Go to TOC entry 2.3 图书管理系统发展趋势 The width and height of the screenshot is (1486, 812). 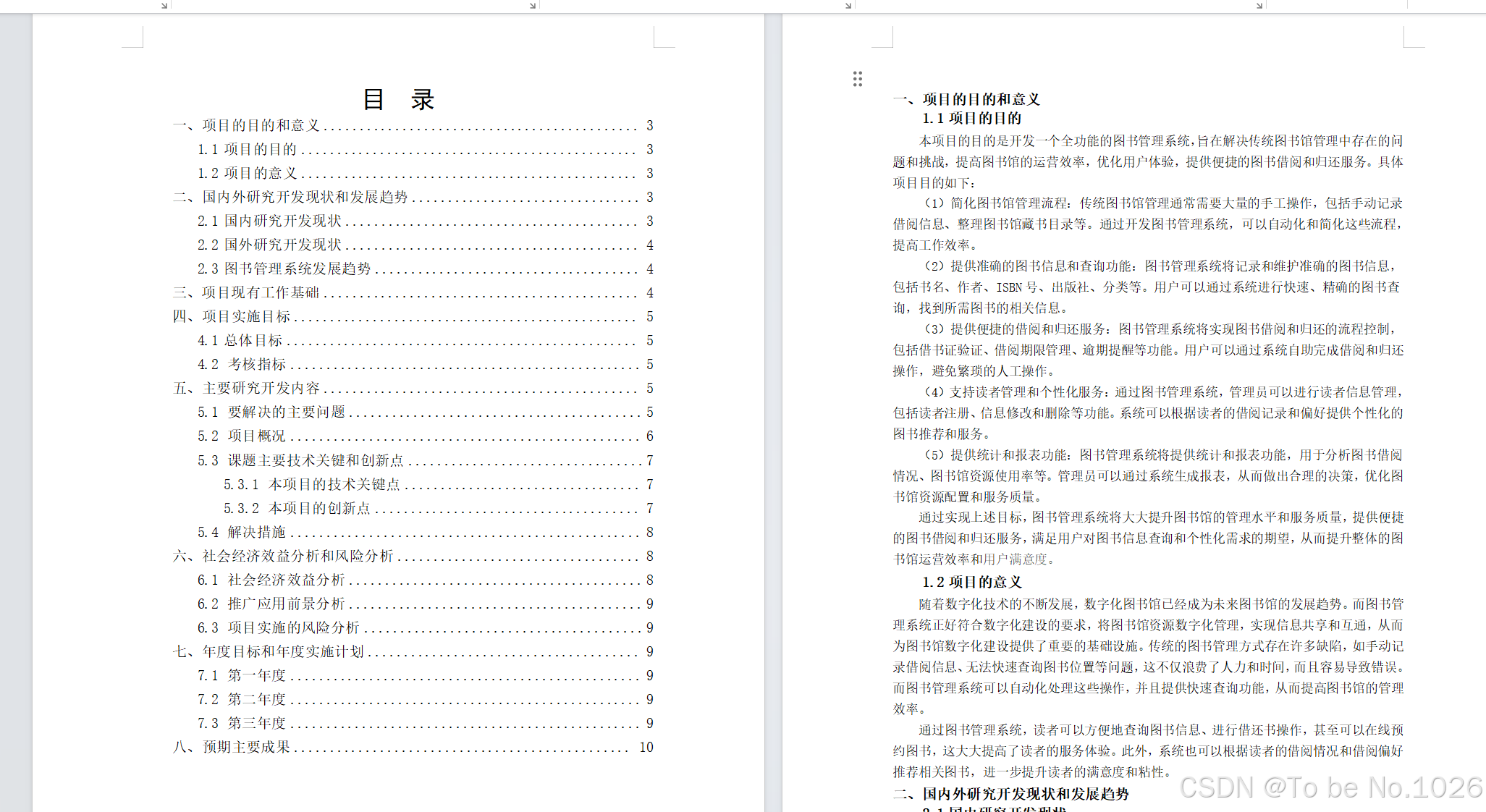[284, 268]
